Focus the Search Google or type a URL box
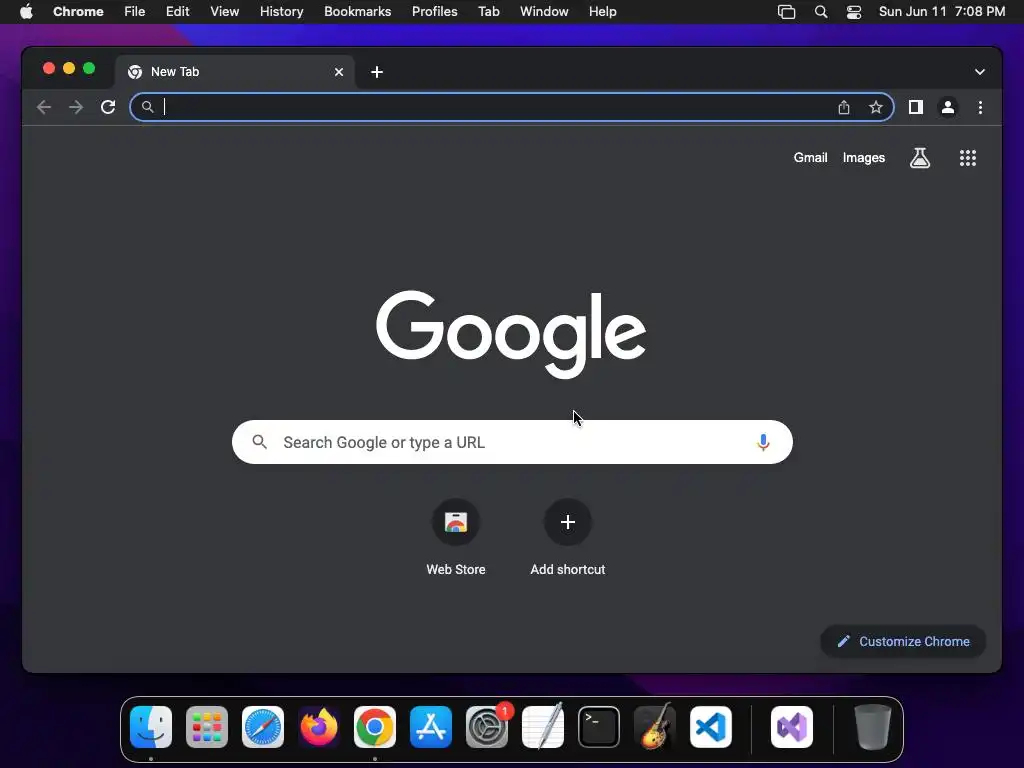The height and width of the screenshot is (768, 1024). click(512, 442)
